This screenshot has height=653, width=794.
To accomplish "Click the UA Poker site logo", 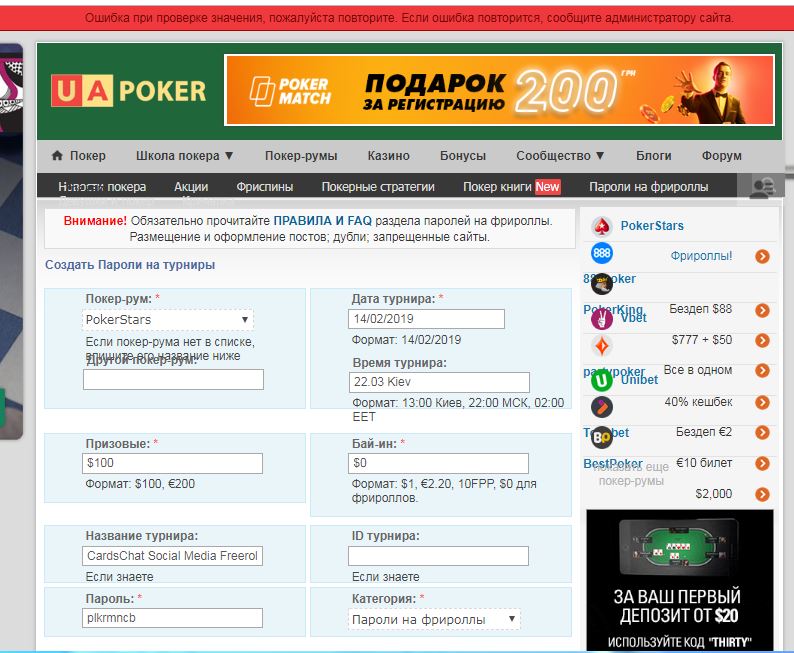I will (129, 91).
